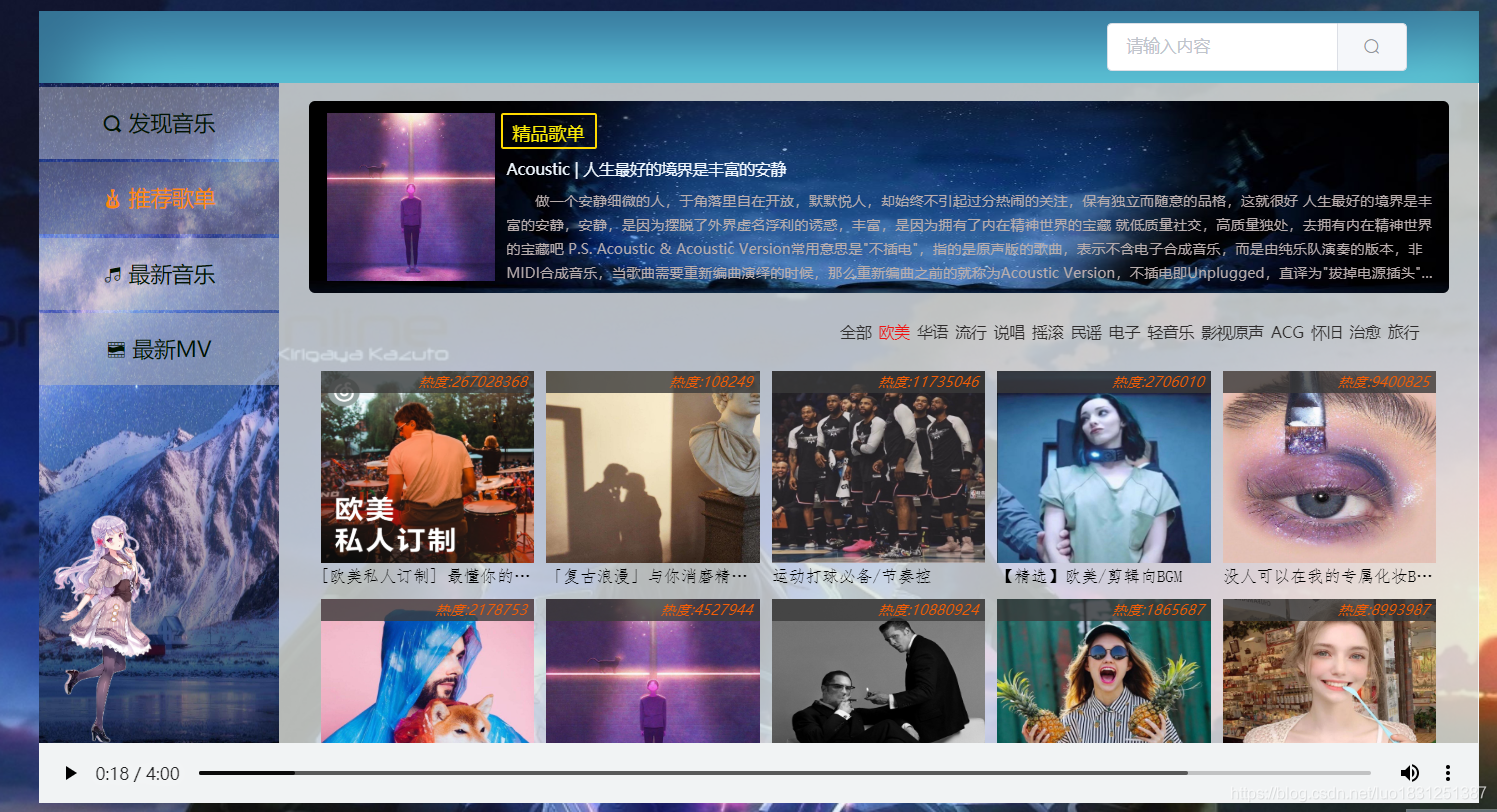Viewport: 1497px width, 812px height.
Task: Click the title 【精选】欧美/剪辑向BGM
Action: click(x=1091, y=577)
